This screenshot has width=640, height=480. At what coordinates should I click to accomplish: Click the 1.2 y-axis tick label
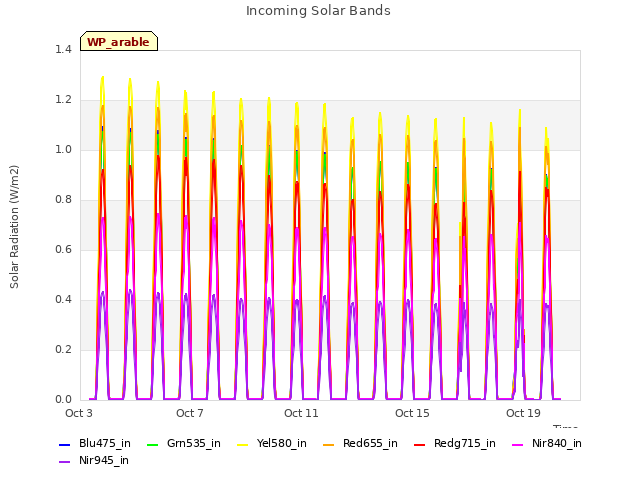(x=63, y=100)
